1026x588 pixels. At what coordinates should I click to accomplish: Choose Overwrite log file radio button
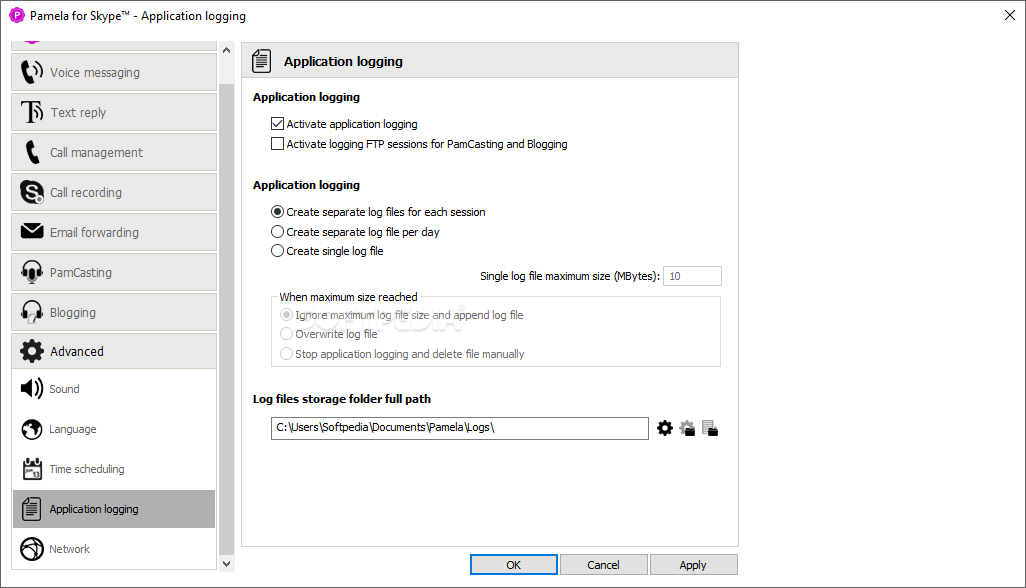click(x=286, y=334)
